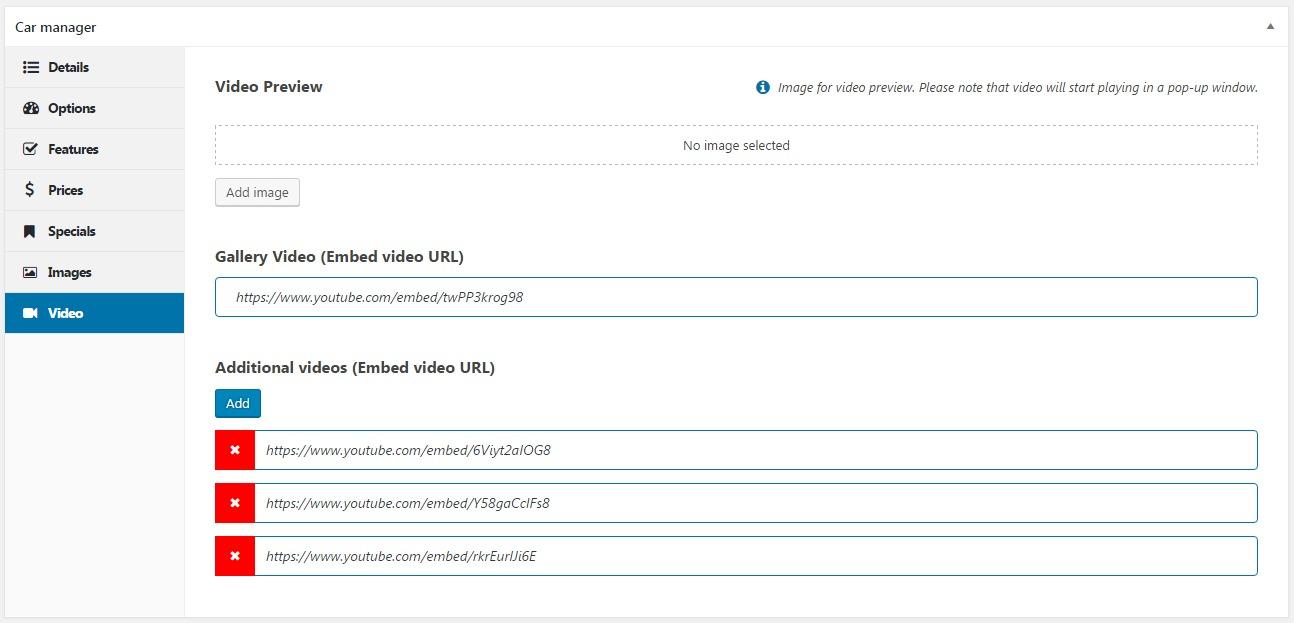Open the Features tab

(x=73, y=149)
